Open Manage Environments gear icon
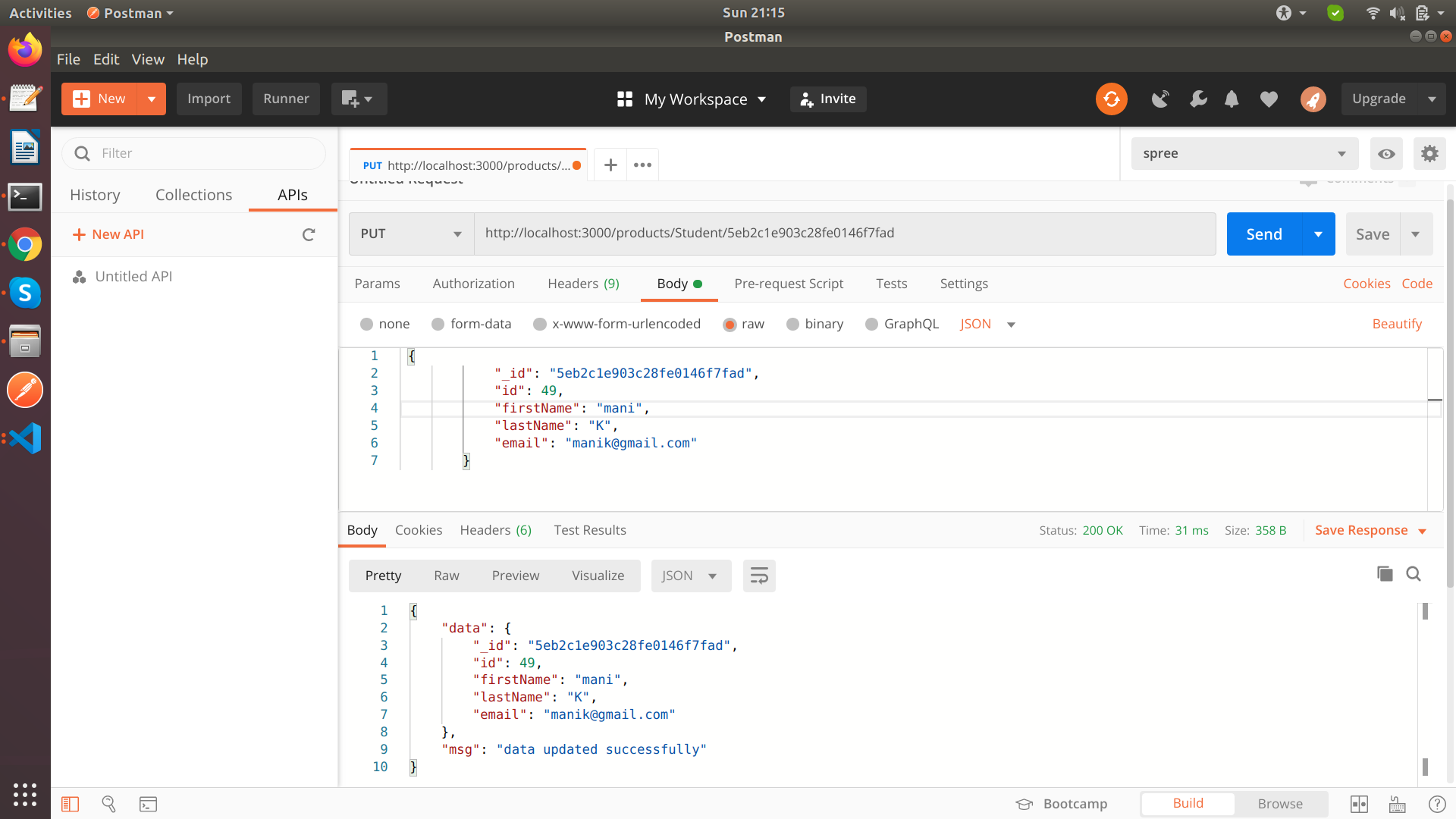This screenshot has height=819, width=1456. pyautogui.click(x=1429, y=154)
